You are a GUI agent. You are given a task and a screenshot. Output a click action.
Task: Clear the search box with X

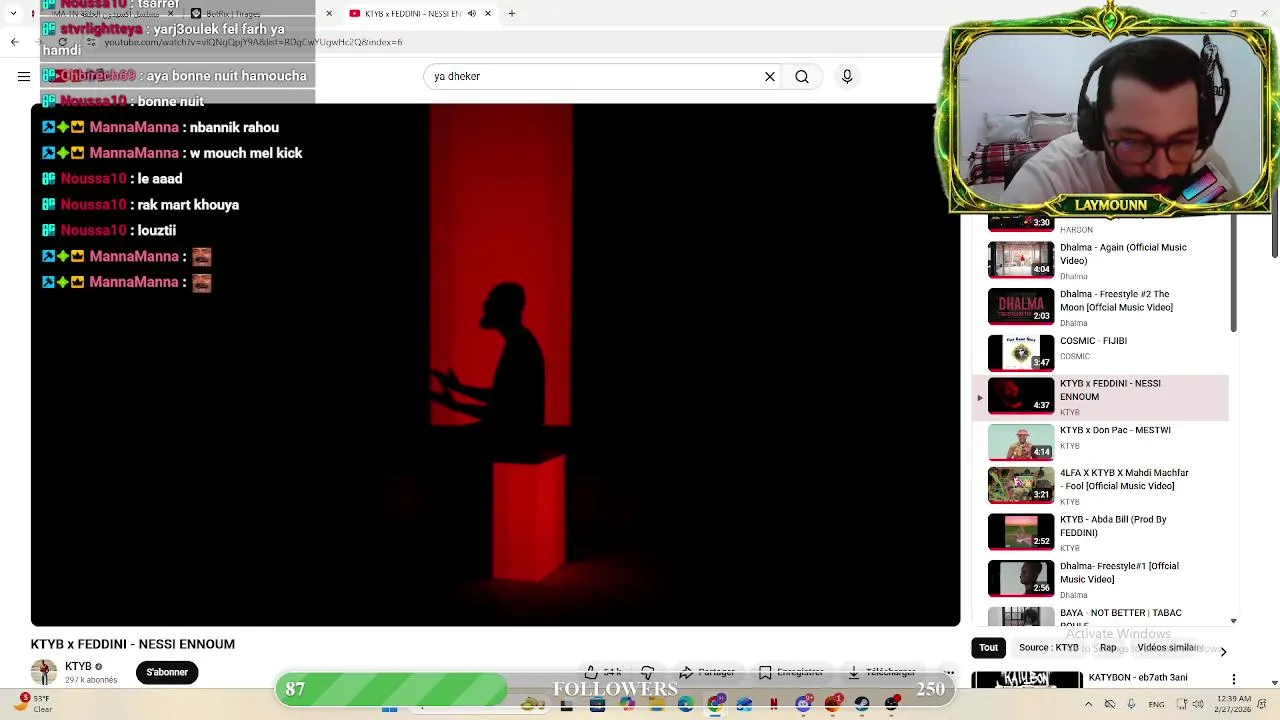770,76
